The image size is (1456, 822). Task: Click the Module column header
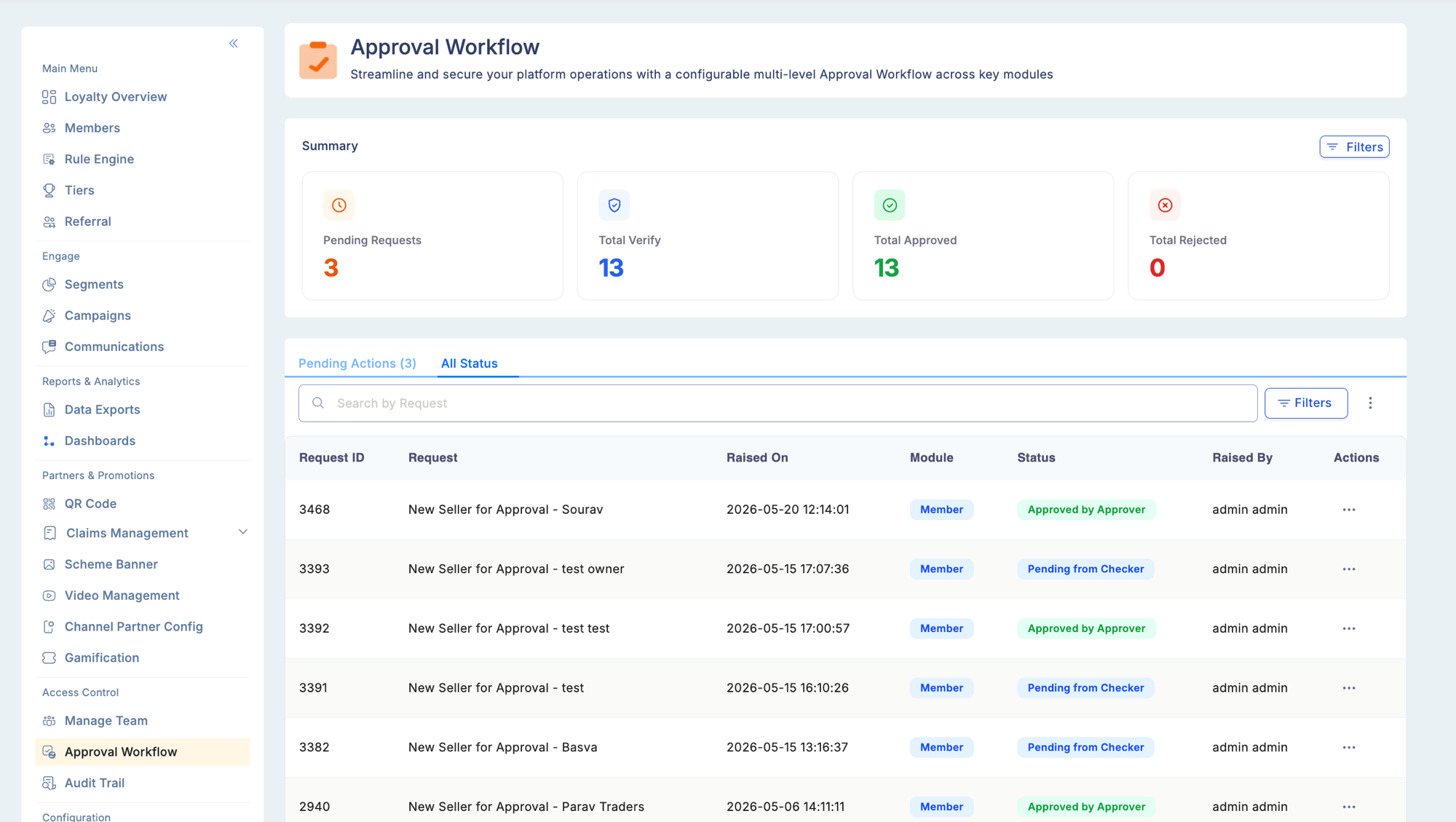click(x=931, y=458)
